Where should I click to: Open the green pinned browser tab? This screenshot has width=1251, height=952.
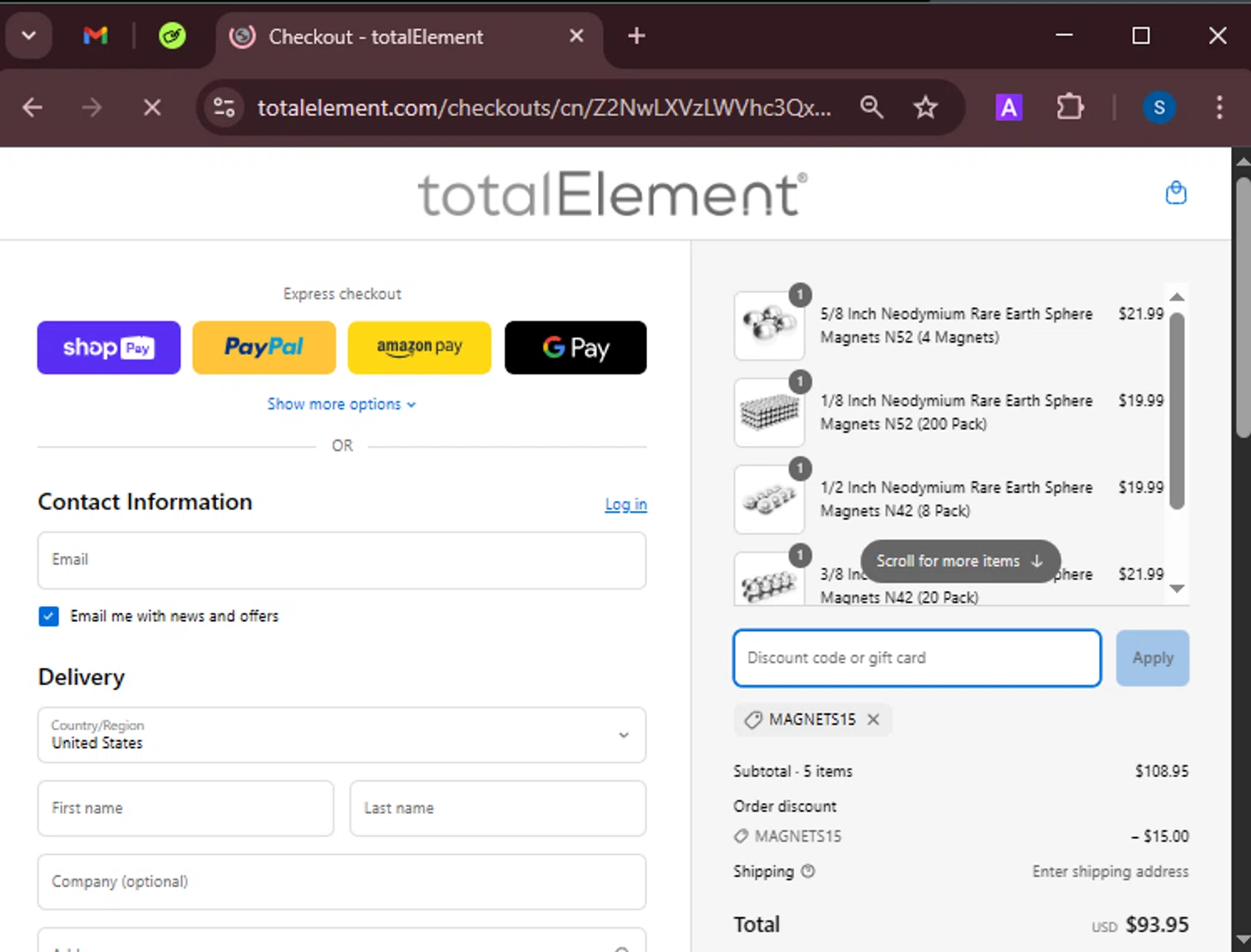coord(172,36)
